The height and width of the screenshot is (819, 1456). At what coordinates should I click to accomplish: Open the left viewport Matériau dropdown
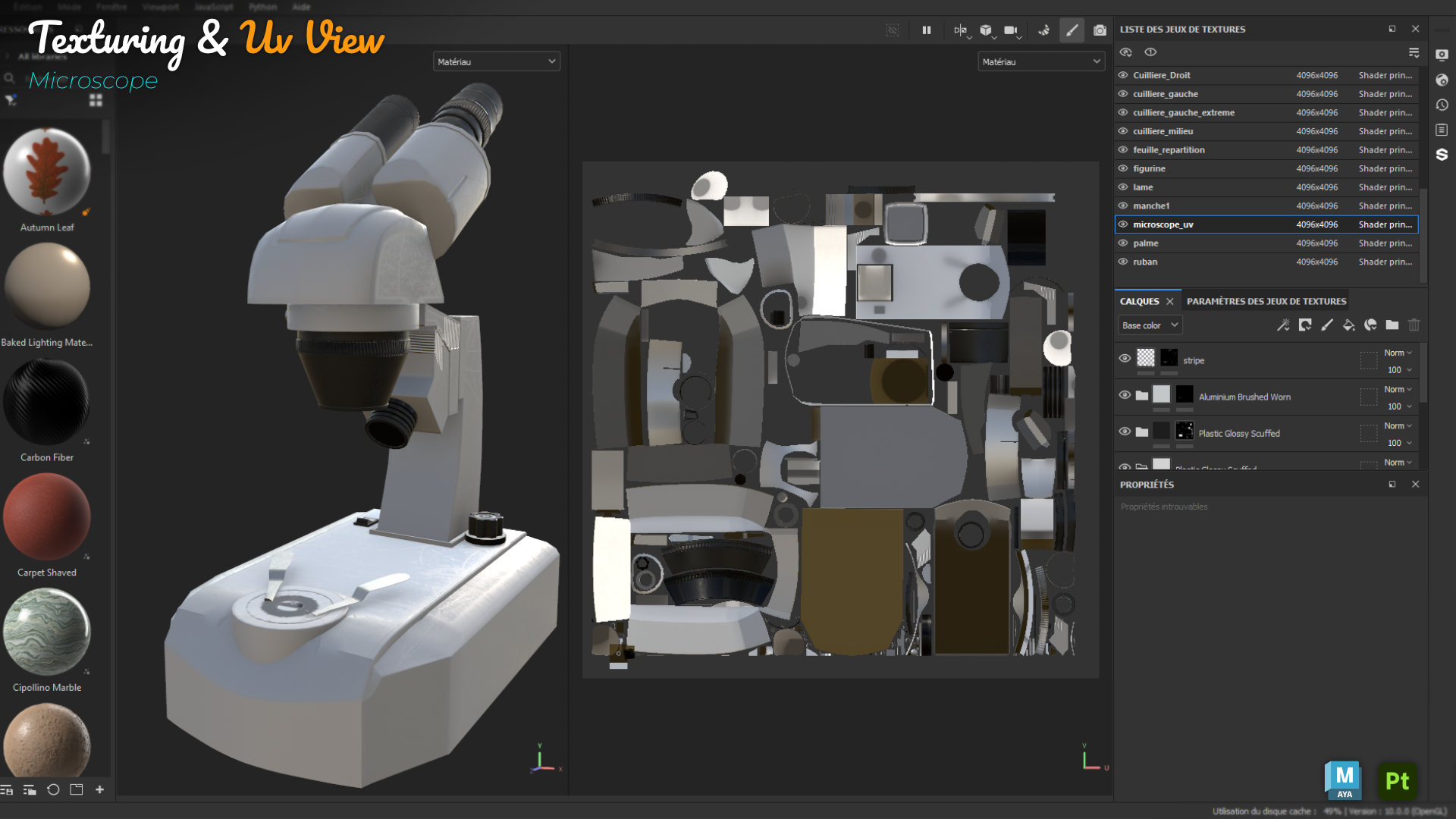496,61
